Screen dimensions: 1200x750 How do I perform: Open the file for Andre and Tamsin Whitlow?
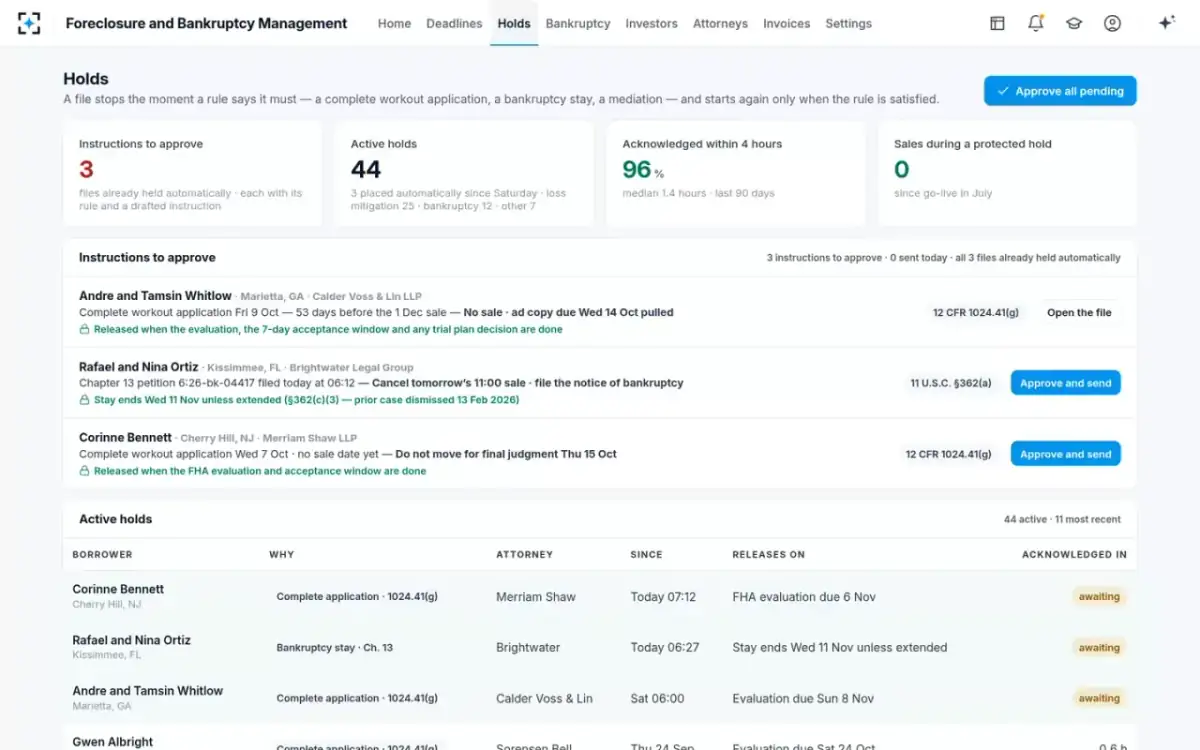tap(1079, 313)
